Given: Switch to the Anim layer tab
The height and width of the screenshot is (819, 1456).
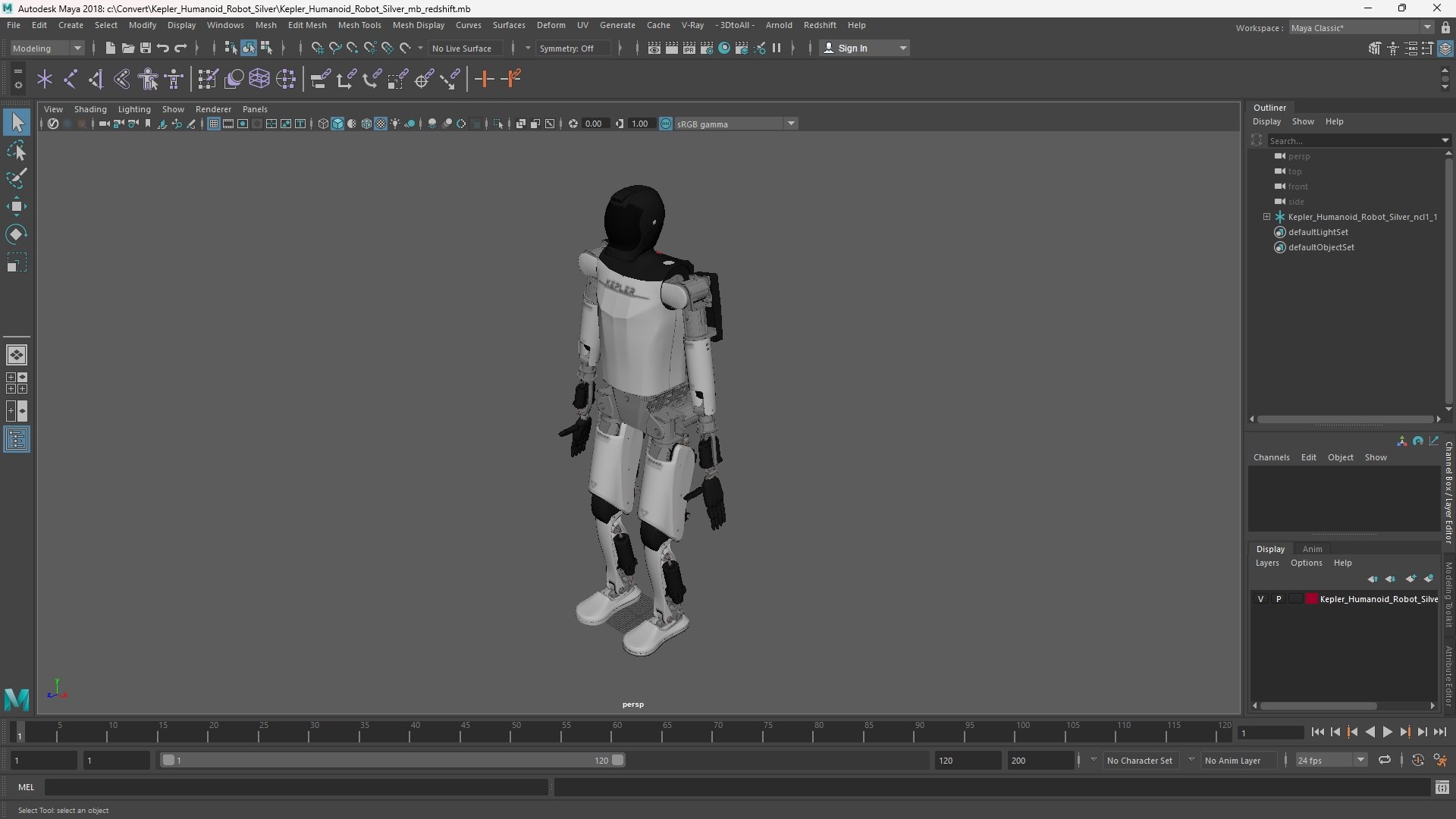Looking at the screenshot, I should coord(1312,549).
